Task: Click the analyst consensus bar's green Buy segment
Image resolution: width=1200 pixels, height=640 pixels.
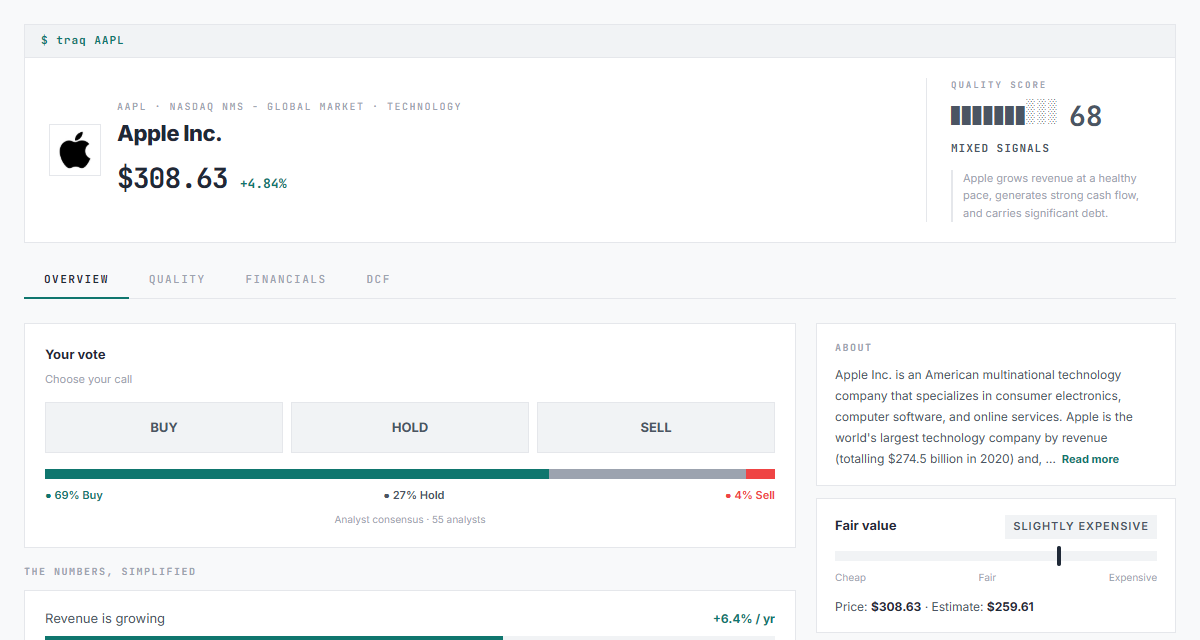Action: [297, 474]
